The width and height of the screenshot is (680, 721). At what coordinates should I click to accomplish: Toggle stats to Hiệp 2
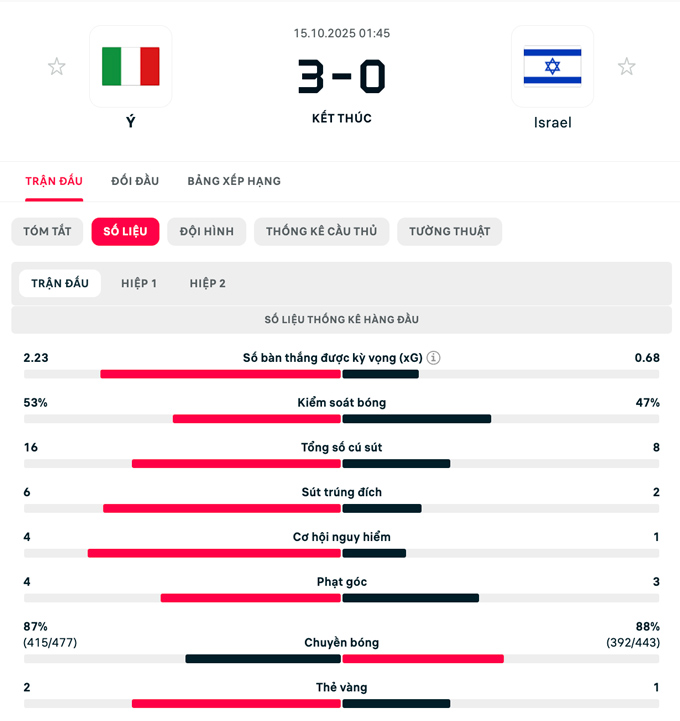[x=208, y=283]
